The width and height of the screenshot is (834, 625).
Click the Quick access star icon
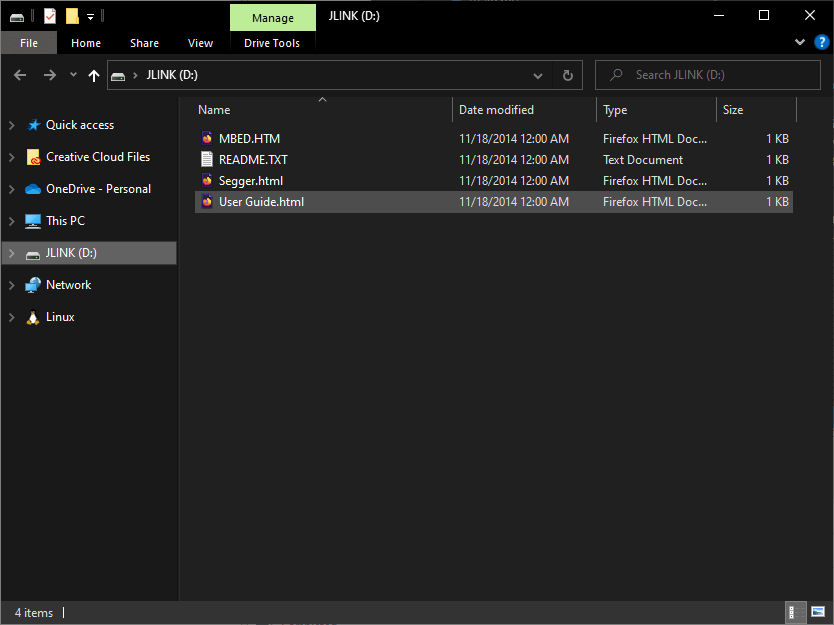(34, 125)
